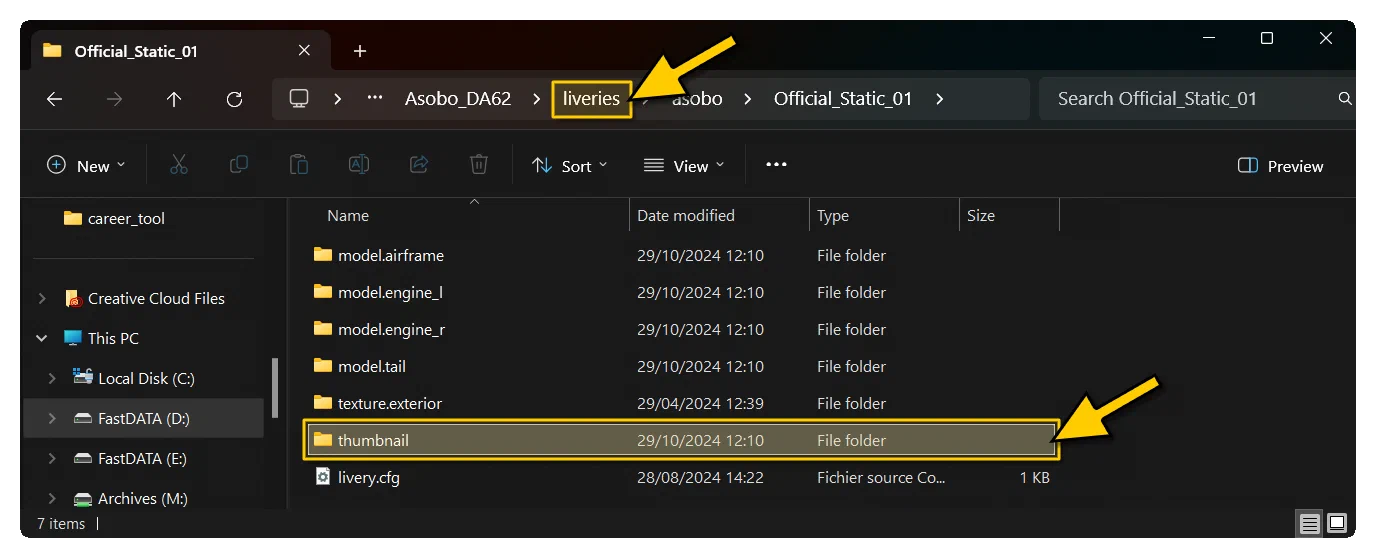Click Asobo_DA62 in the breadcrumb path
The width and height of the screenshot is (1376, 558).
click(x=458, y=98)
